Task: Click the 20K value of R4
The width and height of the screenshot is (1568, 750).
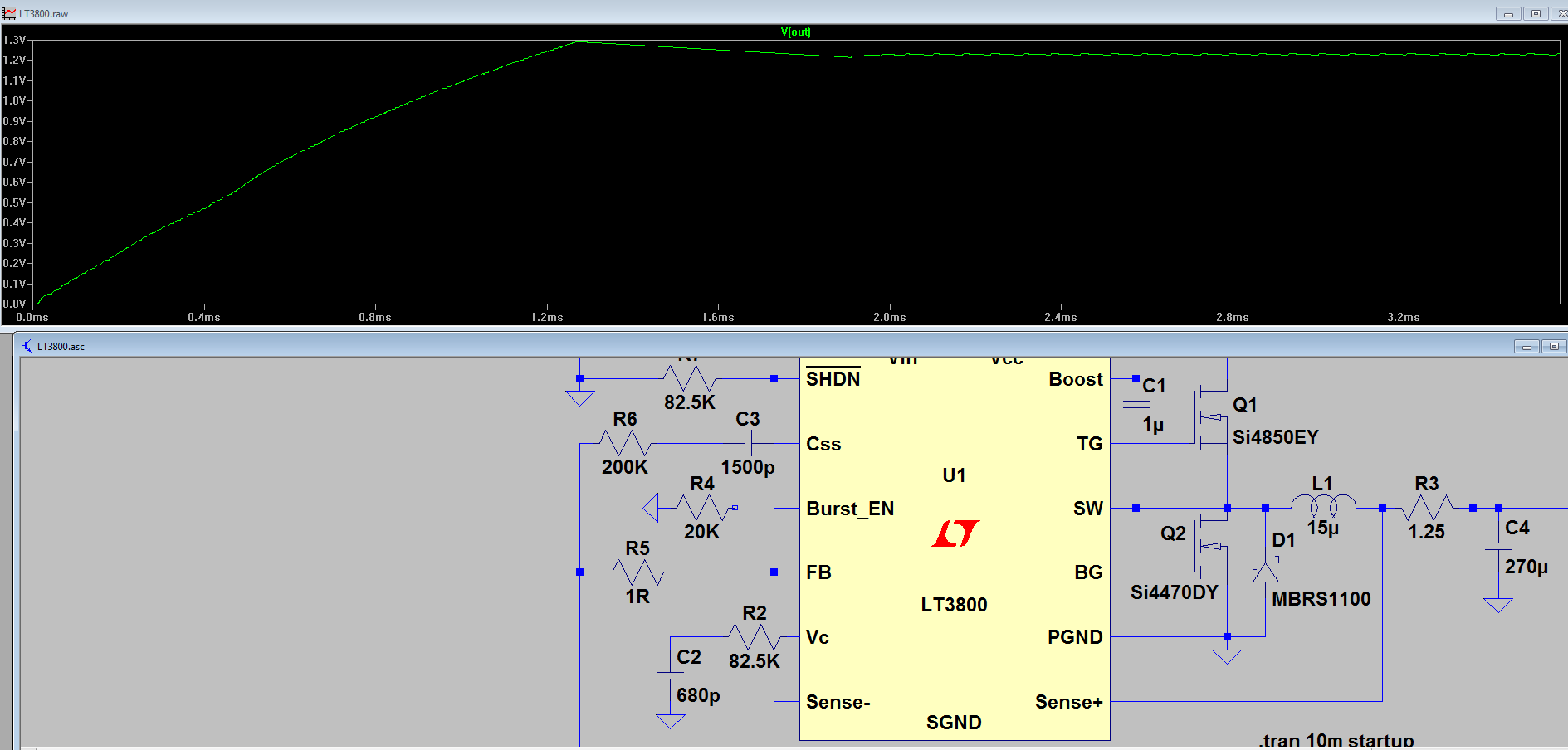Action: pyautogui.click(x=701, y=532)
